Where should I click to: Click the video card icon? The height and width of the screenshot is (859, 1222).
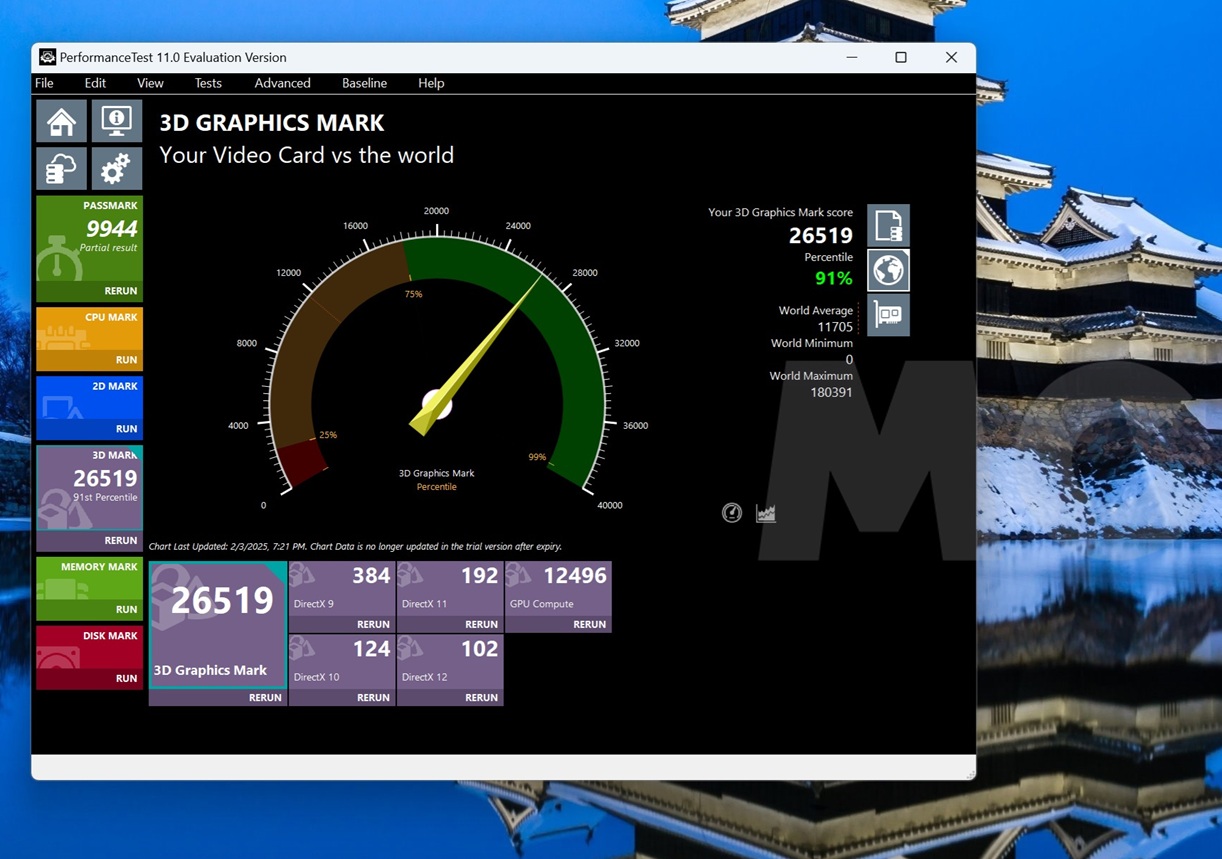click(x=888, y=315)
